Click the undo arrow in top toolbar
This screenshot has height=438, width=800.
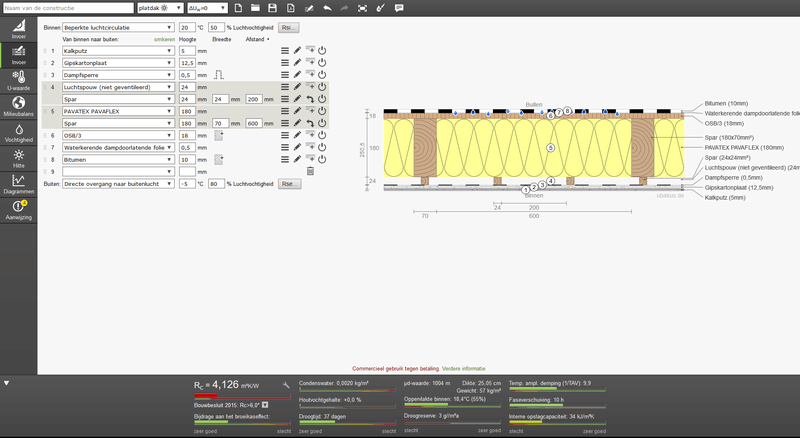click(327, 8)
